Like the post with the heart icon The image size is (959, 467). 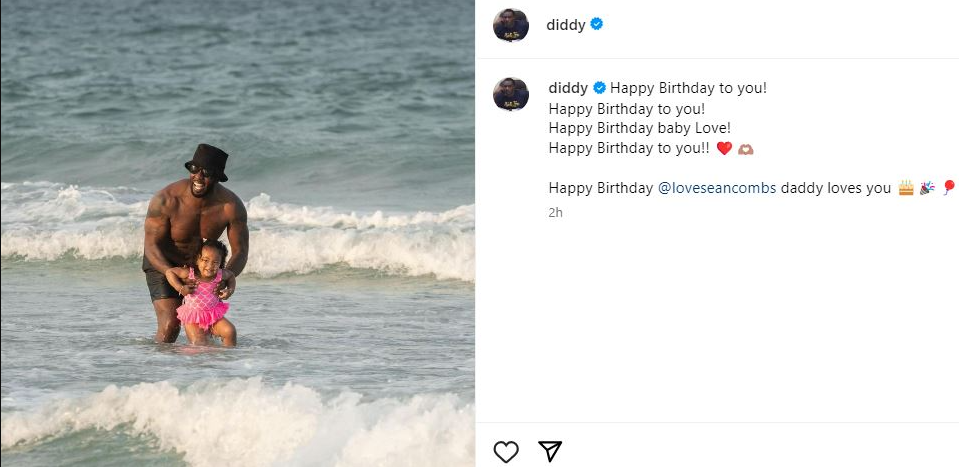pyautogui.click(x=506, y=452)
